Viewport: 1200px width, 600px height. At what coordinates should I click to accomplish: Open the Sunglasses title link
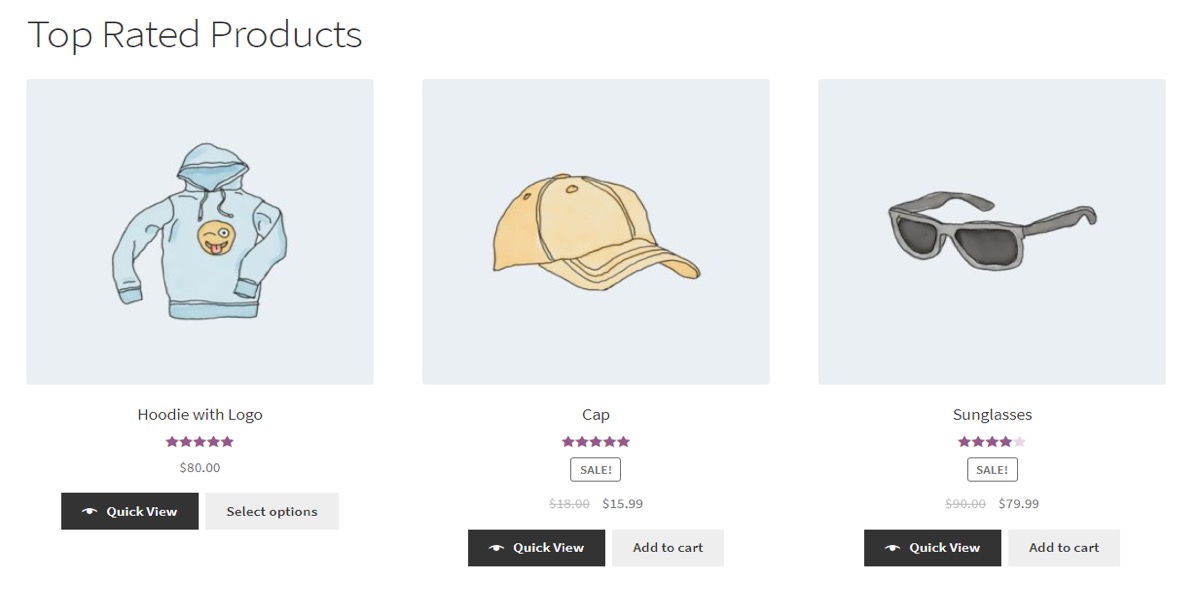tap(992, 414)
